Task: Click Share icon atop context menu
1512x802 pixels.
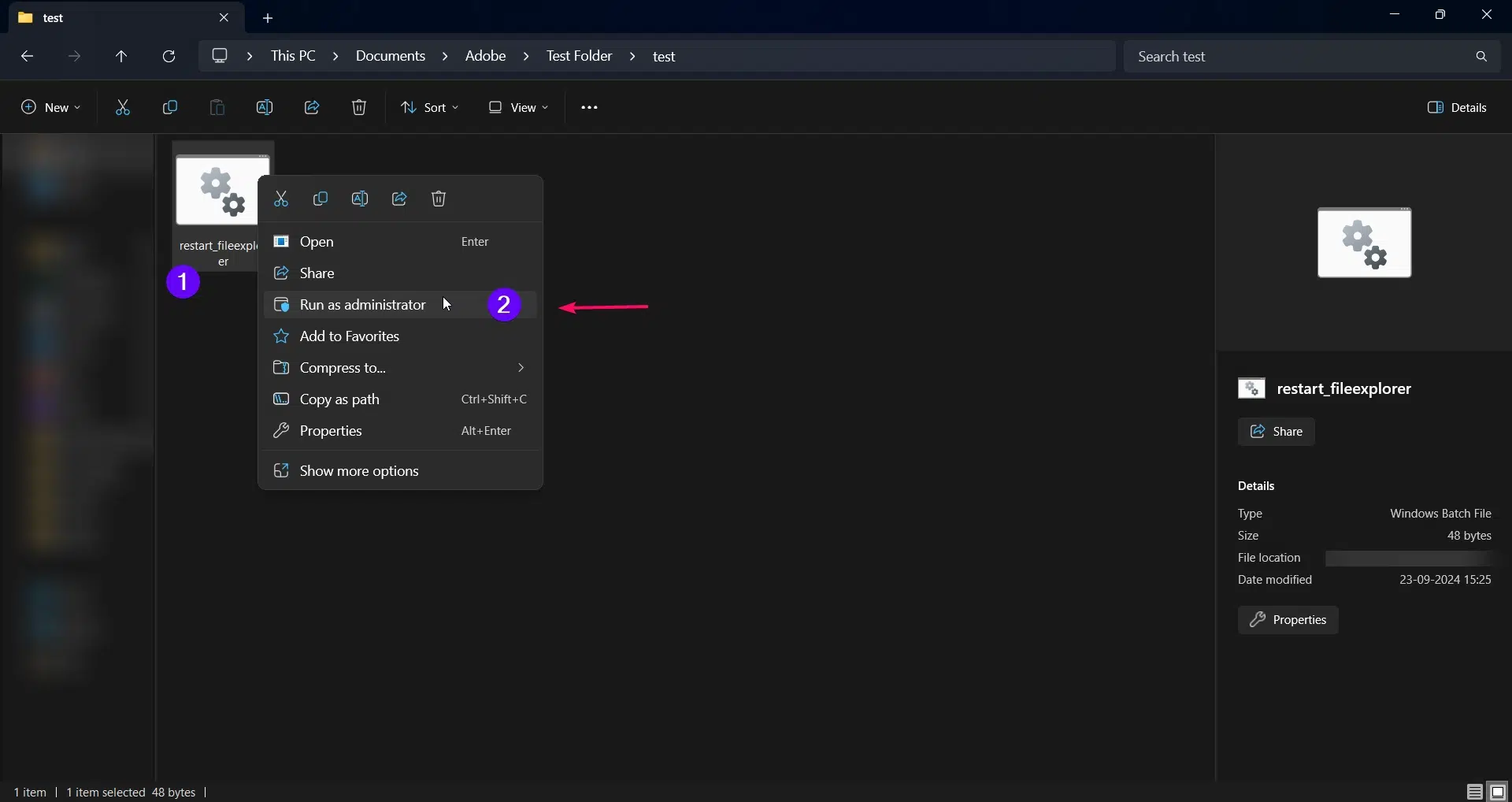Action: 399,199
